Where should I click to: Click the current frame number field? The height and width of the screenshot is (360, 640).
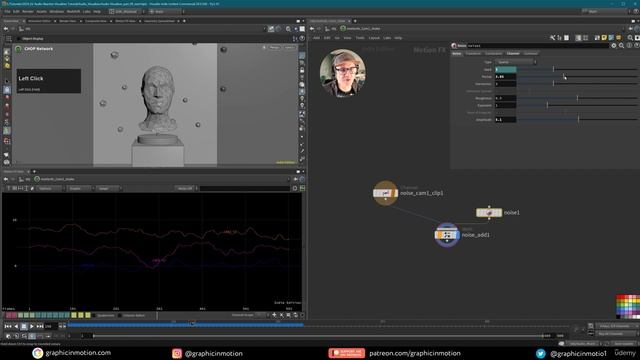(x=51, y=327)
